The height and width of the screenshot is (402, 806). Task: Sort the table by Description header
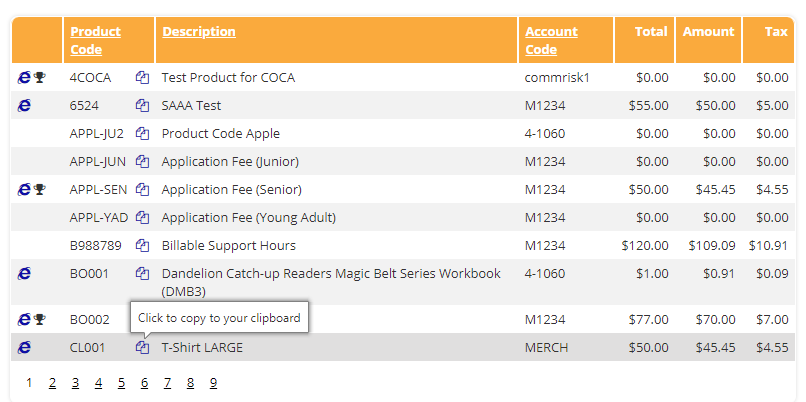[x=199, y=32]
